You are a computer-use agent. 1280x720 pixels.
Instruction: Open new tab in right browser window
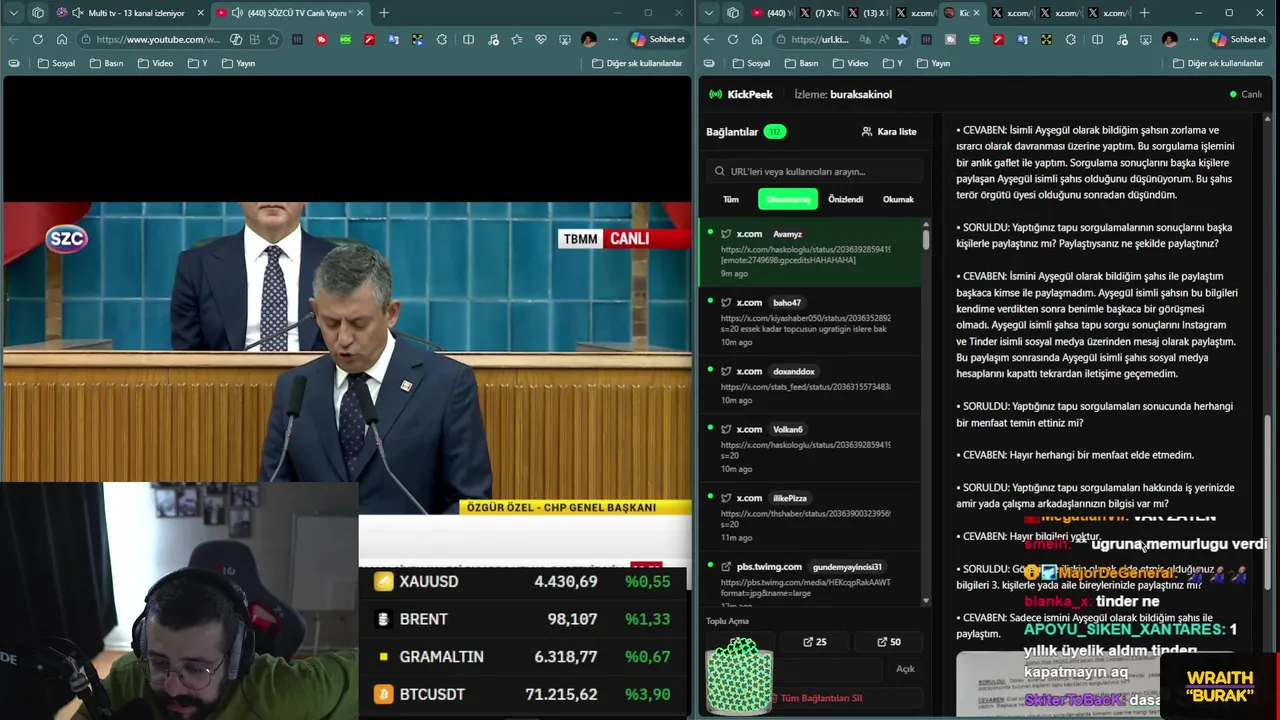(x=1144, y=13)
